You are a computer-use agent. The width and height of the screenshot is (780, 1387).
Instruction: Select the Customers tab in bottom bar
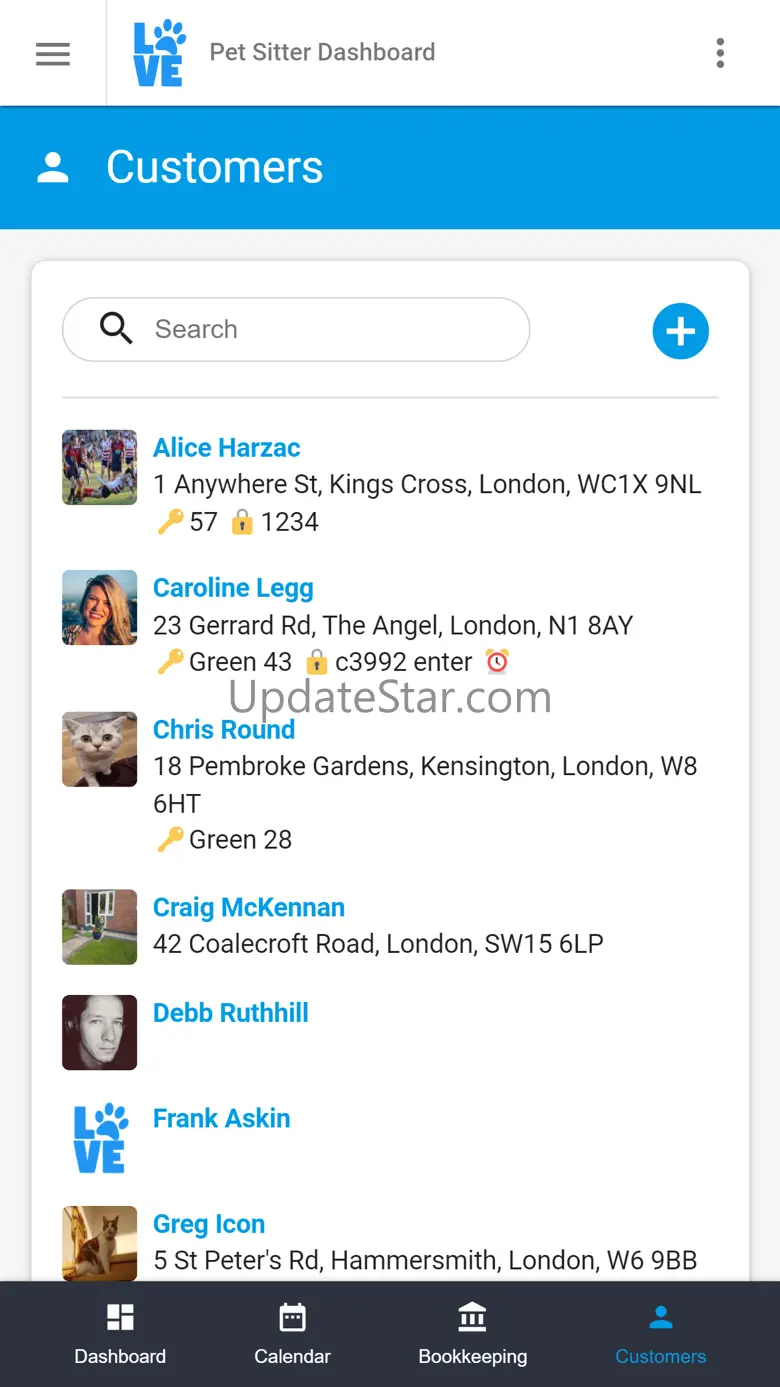(660, 1333)
